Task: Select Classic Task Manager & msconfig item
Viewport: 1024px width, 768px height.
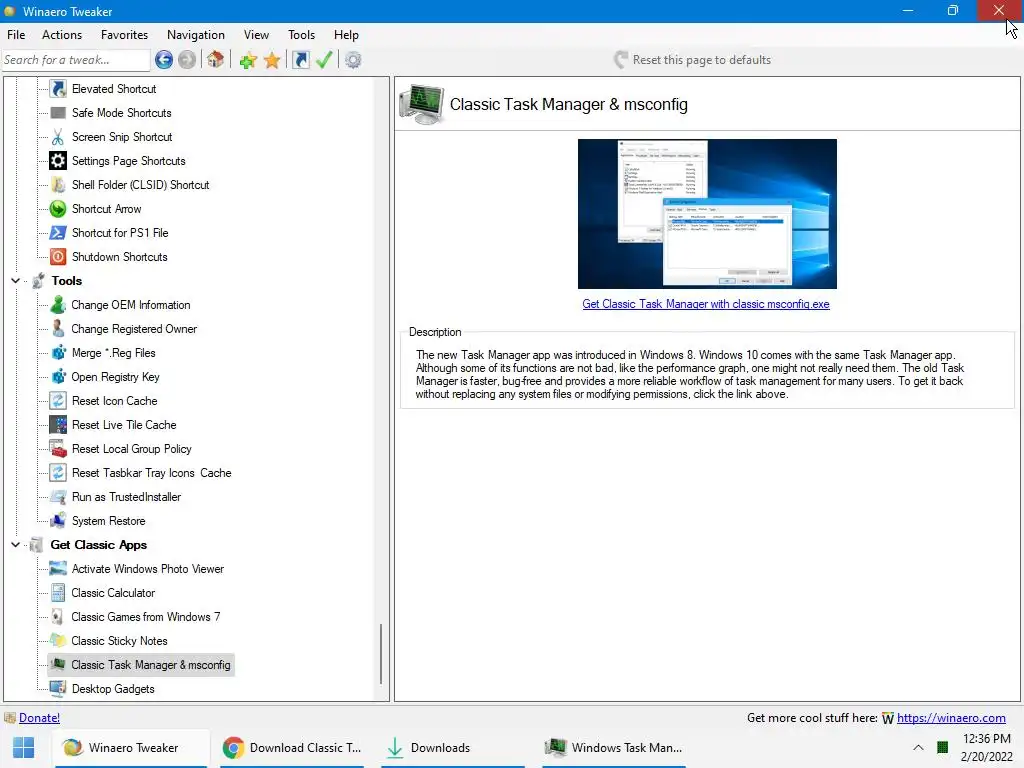Action: pyautogui.click(x=151, y=665)
